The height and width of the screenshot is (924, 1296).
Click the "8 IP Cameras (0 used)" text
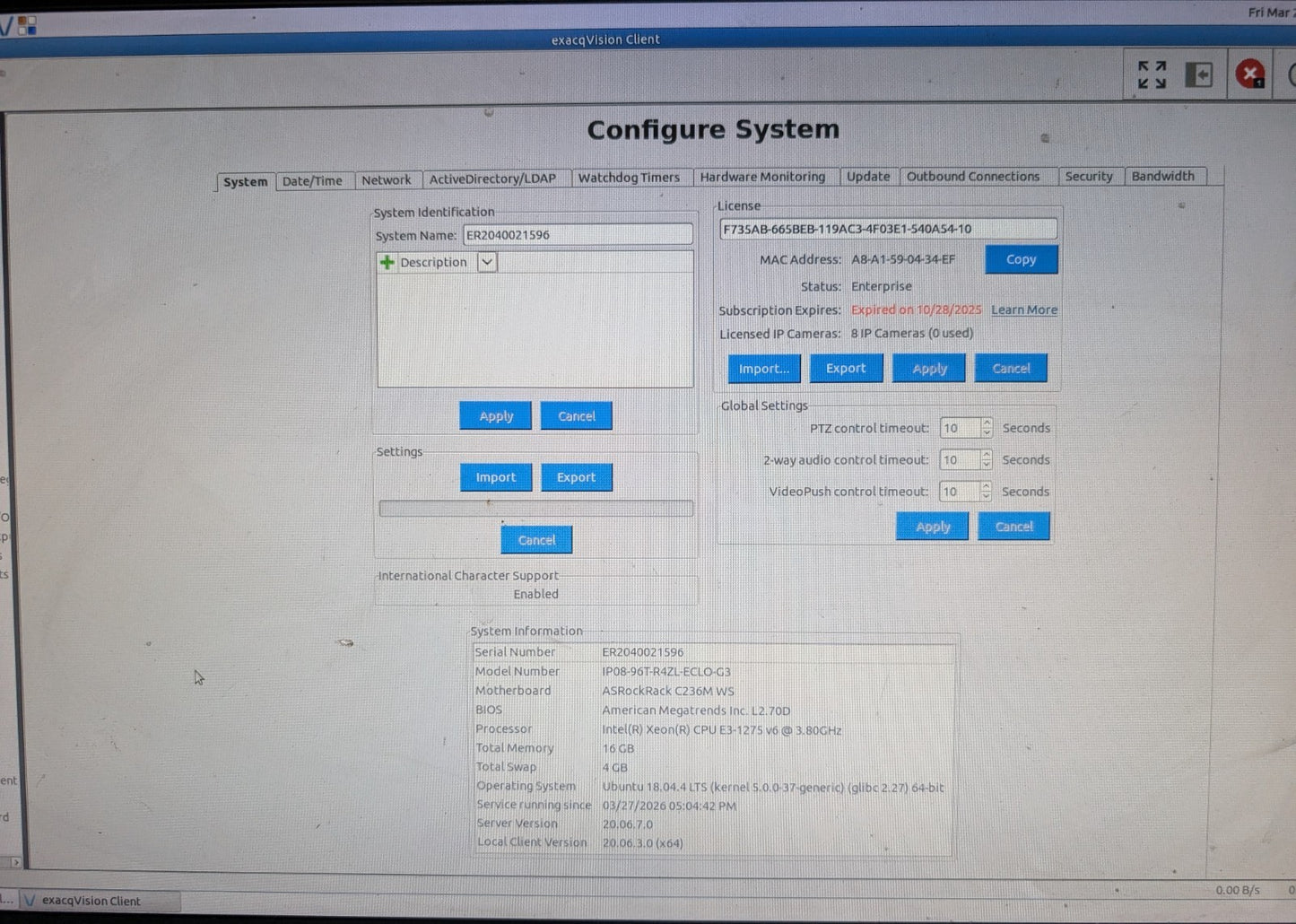pos(912,333)
